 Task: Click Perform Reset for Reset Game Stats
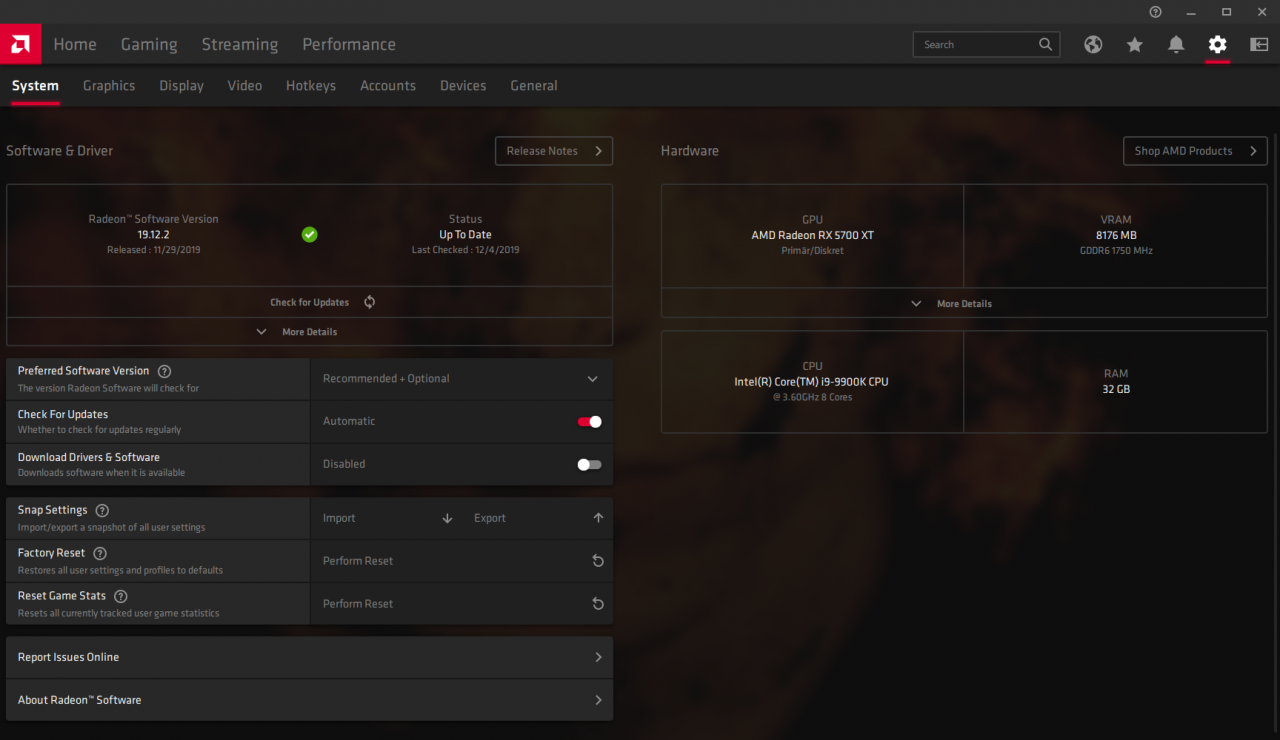point(358,604)
